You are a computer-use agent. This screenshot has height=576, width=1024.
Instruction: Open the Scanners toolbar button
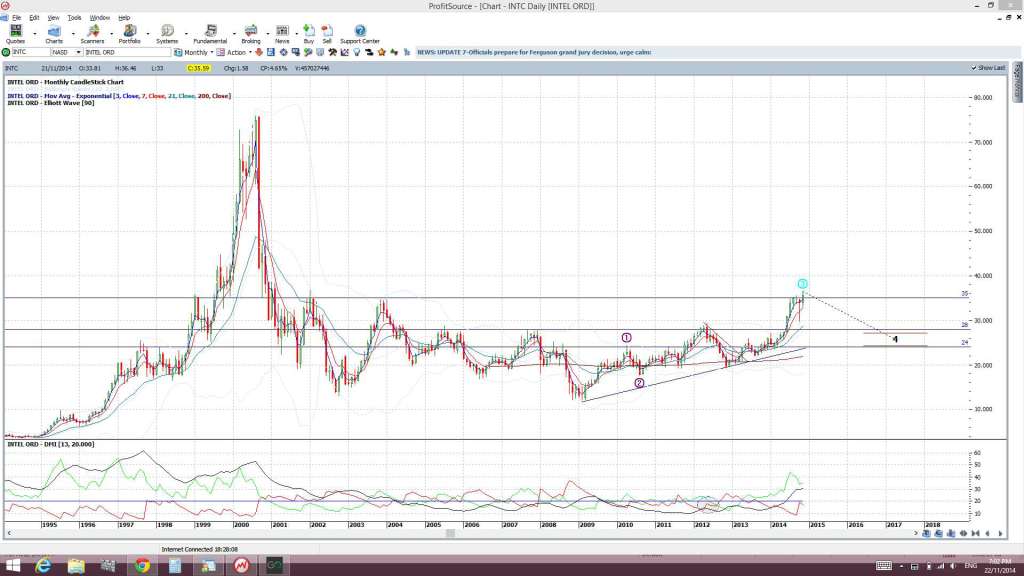[92, 34]
